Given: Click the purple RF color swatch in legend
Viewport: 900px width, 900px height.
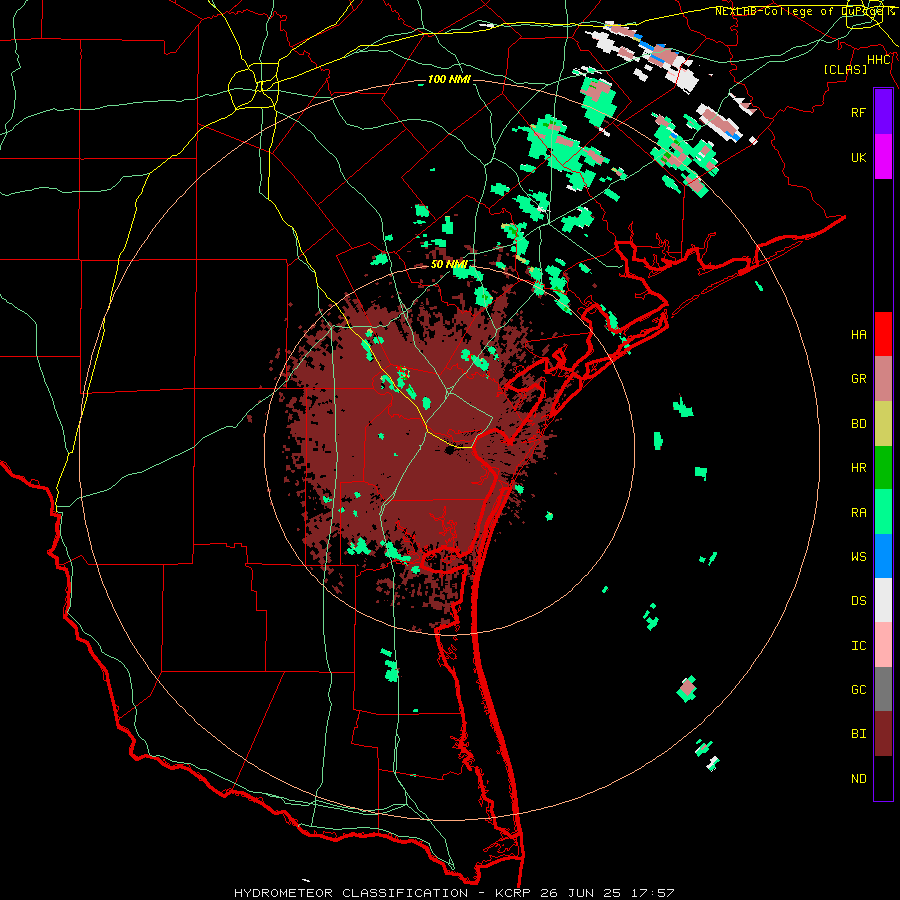Looking at the screenshot, I should [x=883, y=112].
